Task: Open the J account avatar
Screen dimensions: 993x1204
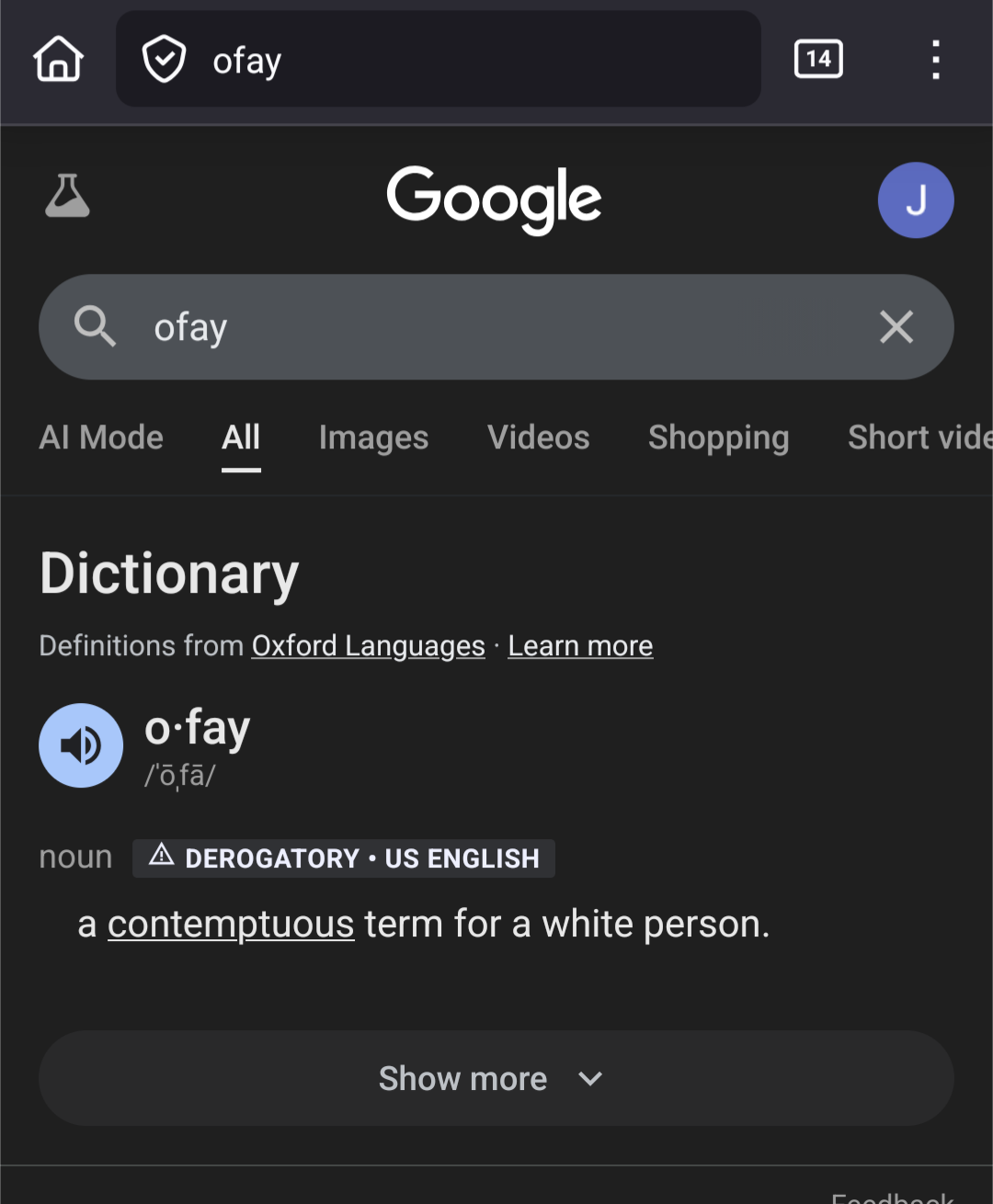Action: click(915, 200)
